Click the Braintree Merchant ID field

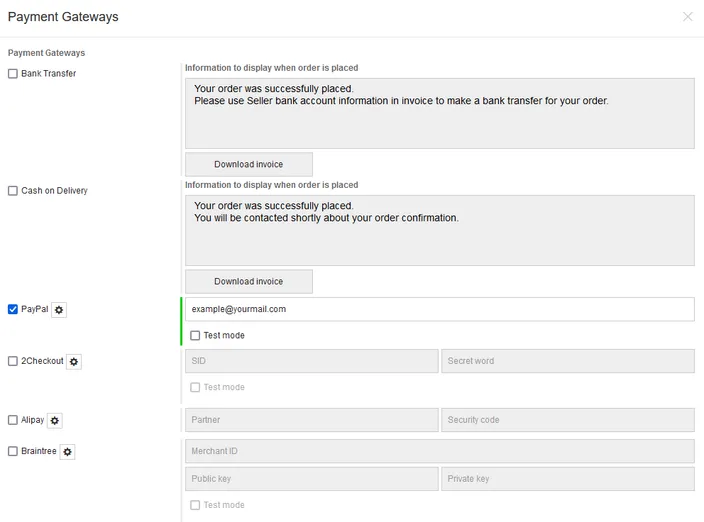click(440, 451)
